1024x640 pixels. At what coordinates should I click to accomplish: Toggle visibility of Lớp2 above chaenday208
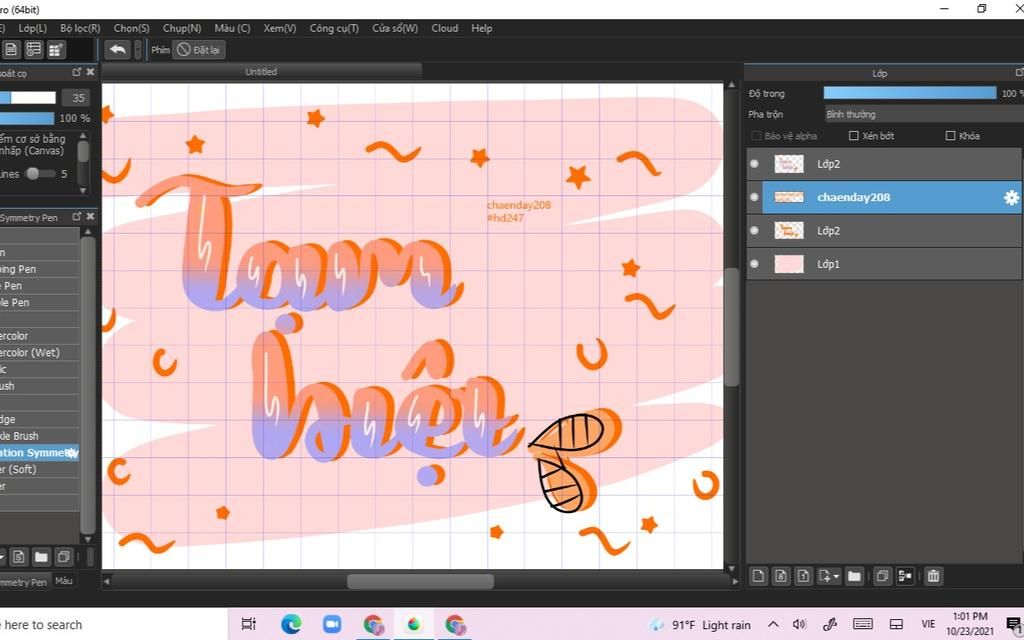[x=754, y=164]
